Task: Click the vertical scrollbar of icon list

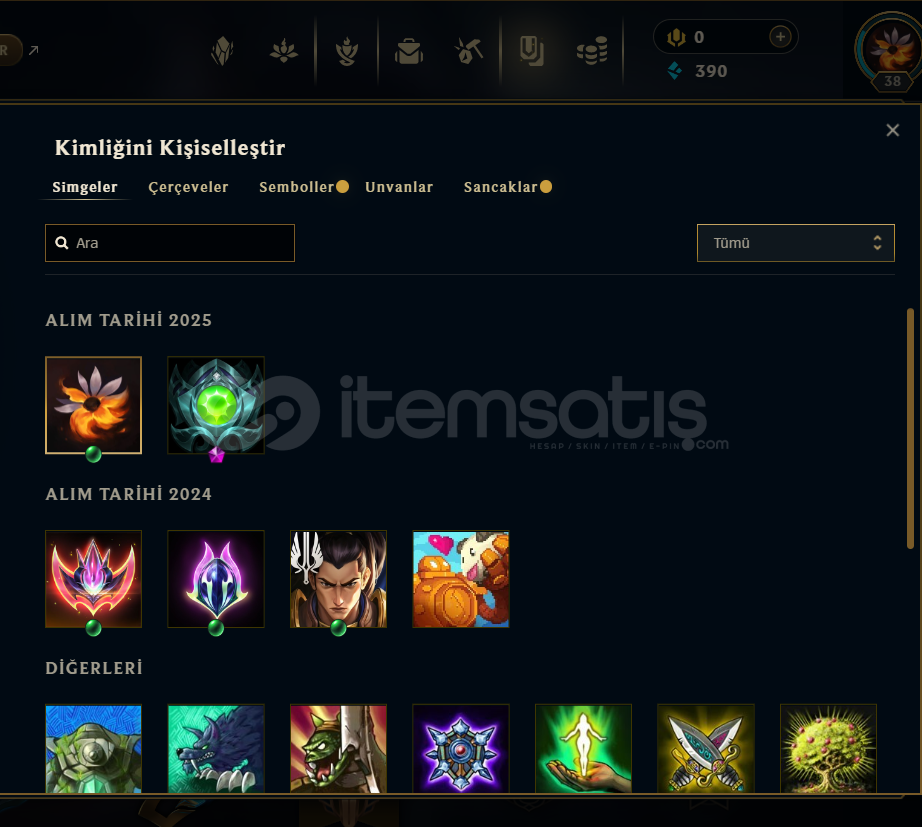Action: click(x=910, y=429)
